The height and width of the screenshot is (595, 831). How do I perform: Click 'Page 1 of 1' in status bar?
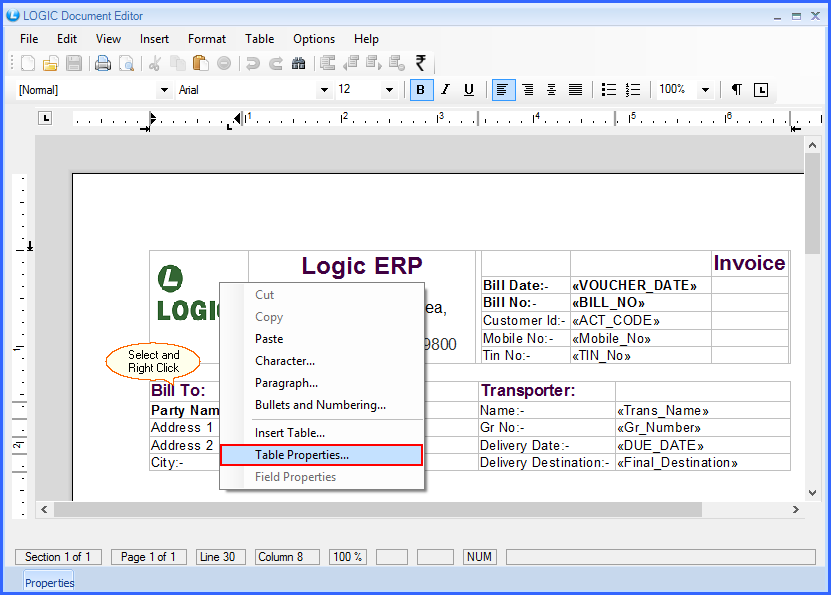(148, 557)
